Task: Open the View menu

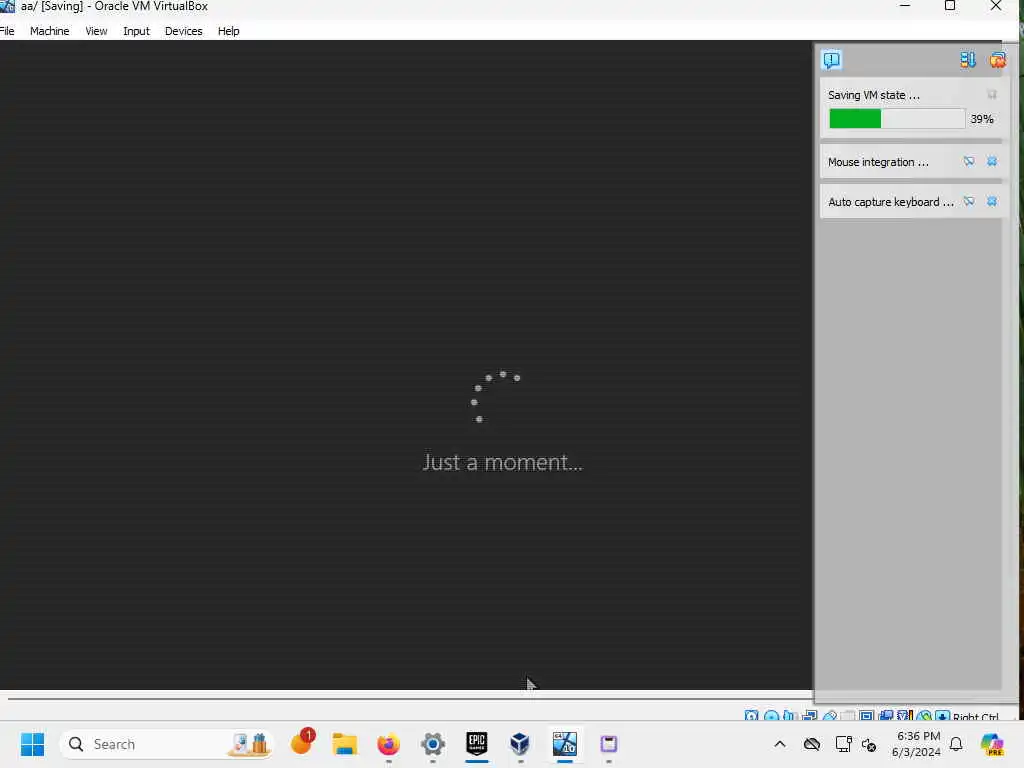Action: (x=96, y=31)
